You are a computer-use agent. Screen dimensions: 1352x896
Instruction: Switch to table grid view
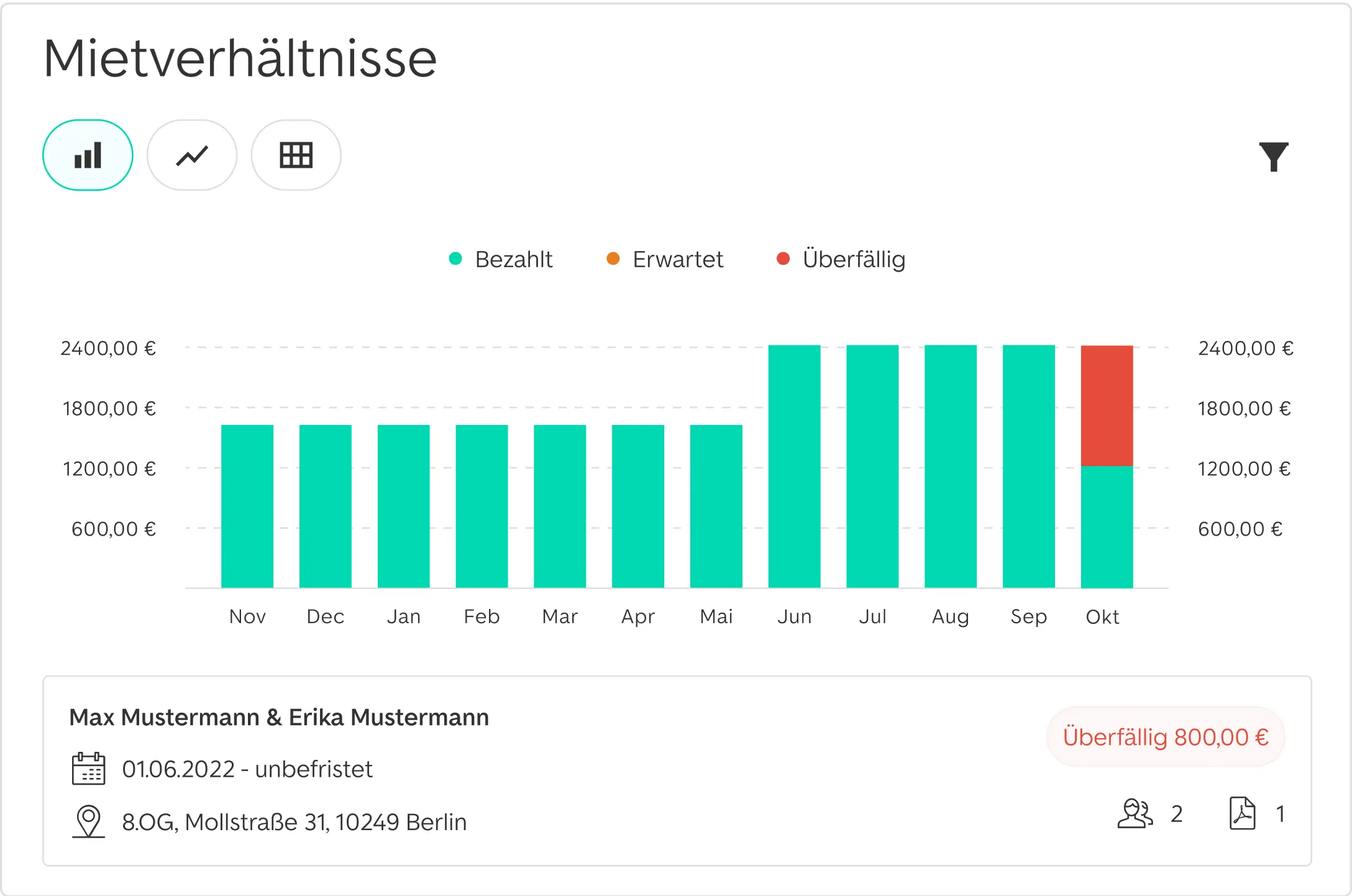(x=296, y=155)
